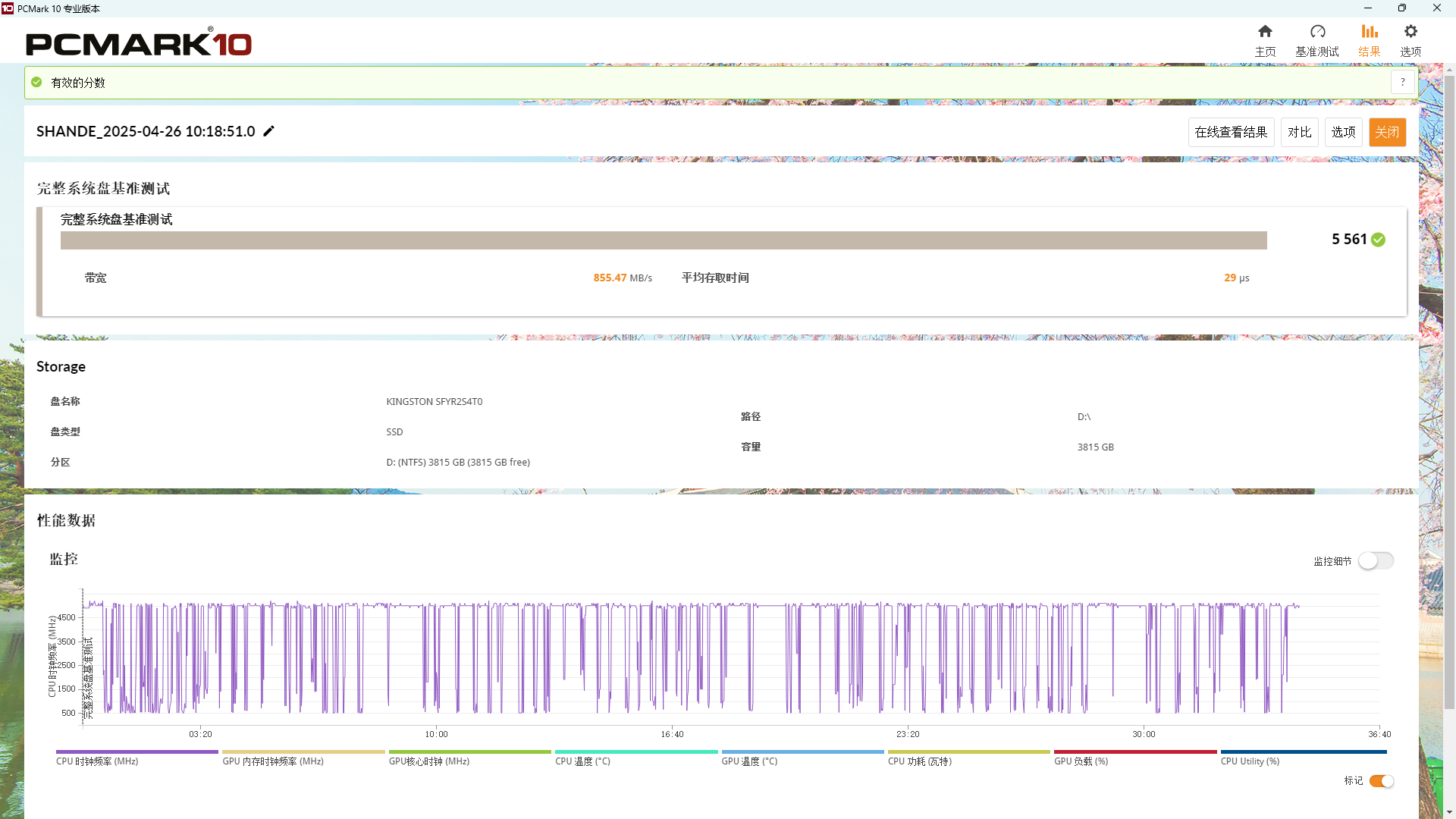Click the green valid score checkmark
The image size is (1456, 819).
36,82
